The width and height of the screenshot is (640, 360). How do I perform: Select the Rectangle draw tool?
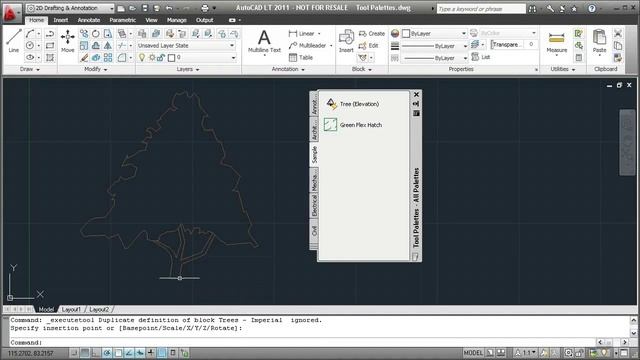click(50, 45)
